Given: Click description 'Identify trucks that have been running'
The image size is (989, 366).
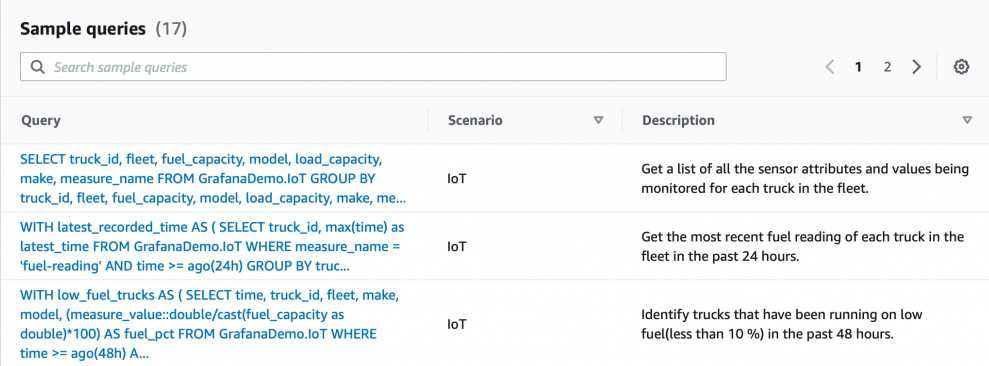Looking at the screenshot, I should (782, 324).
